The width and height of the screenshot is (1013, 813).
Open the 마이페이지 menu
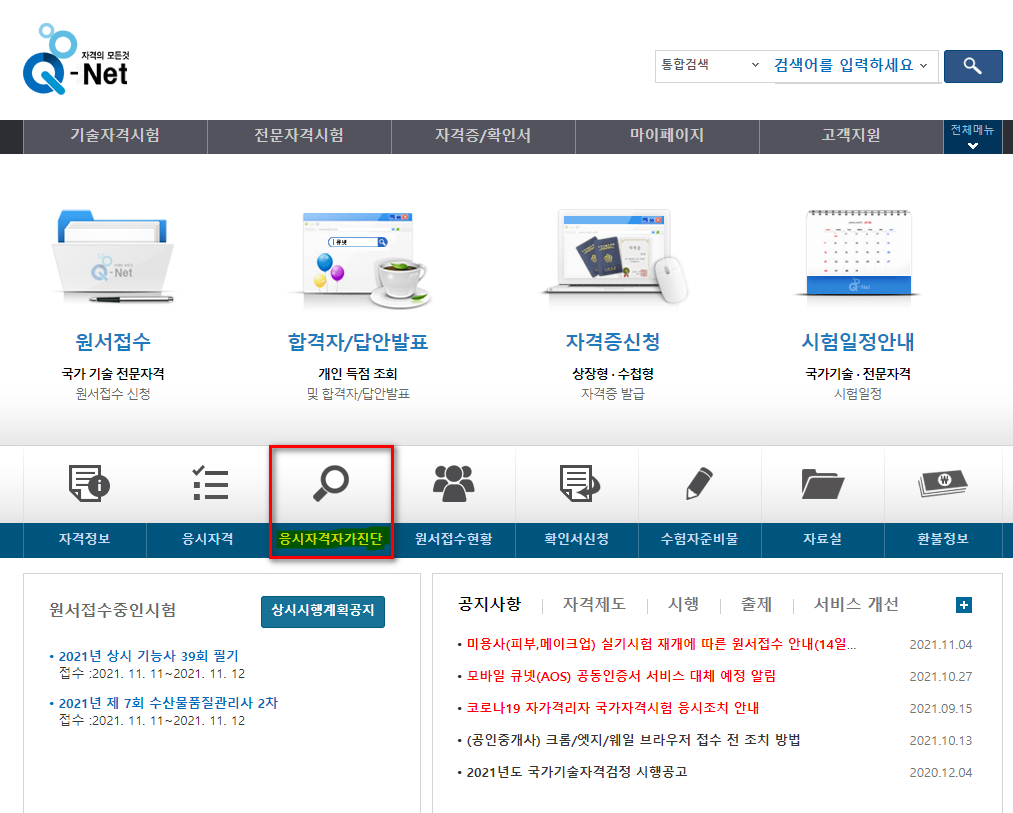[x=667, y=136]
